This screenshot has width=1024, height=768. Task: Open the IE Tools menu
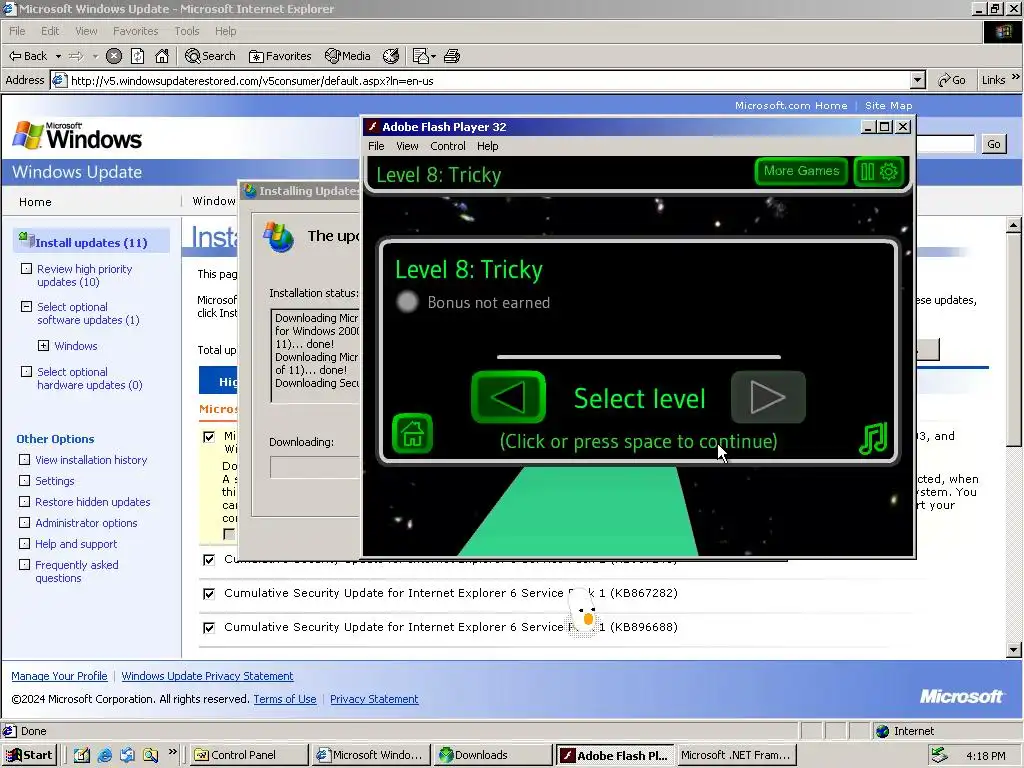(187, 31)
